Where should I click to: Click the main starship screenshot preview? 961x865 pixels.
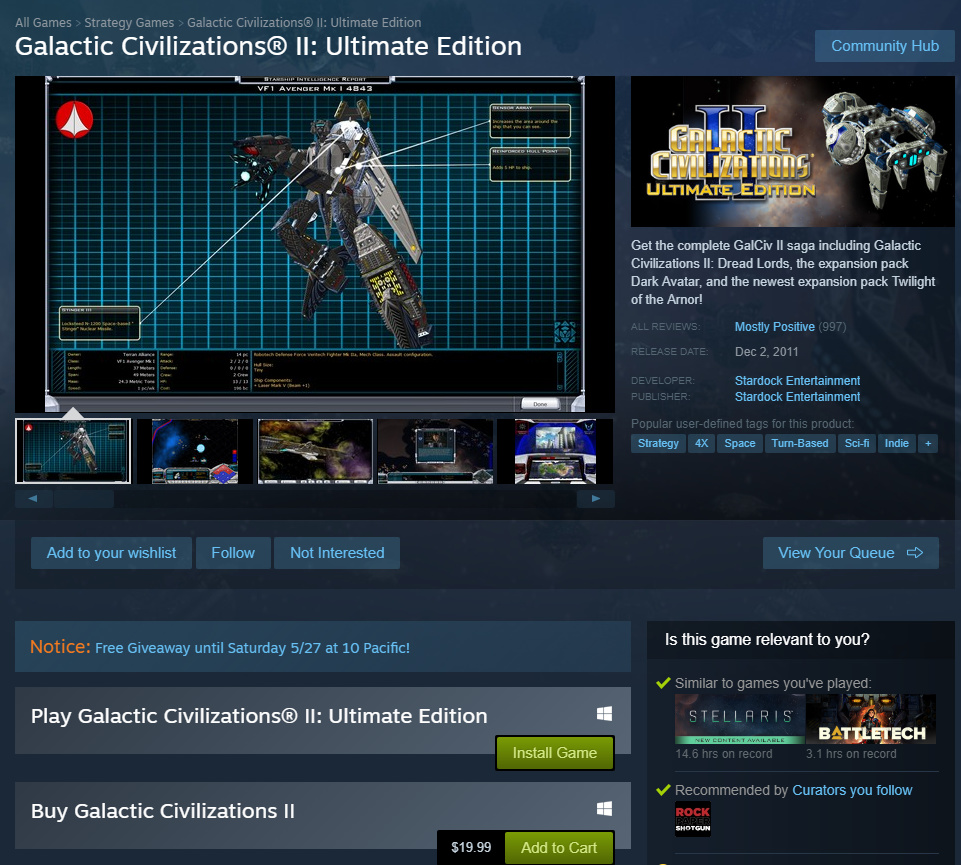pyautogui.click(x=314, y=244)
